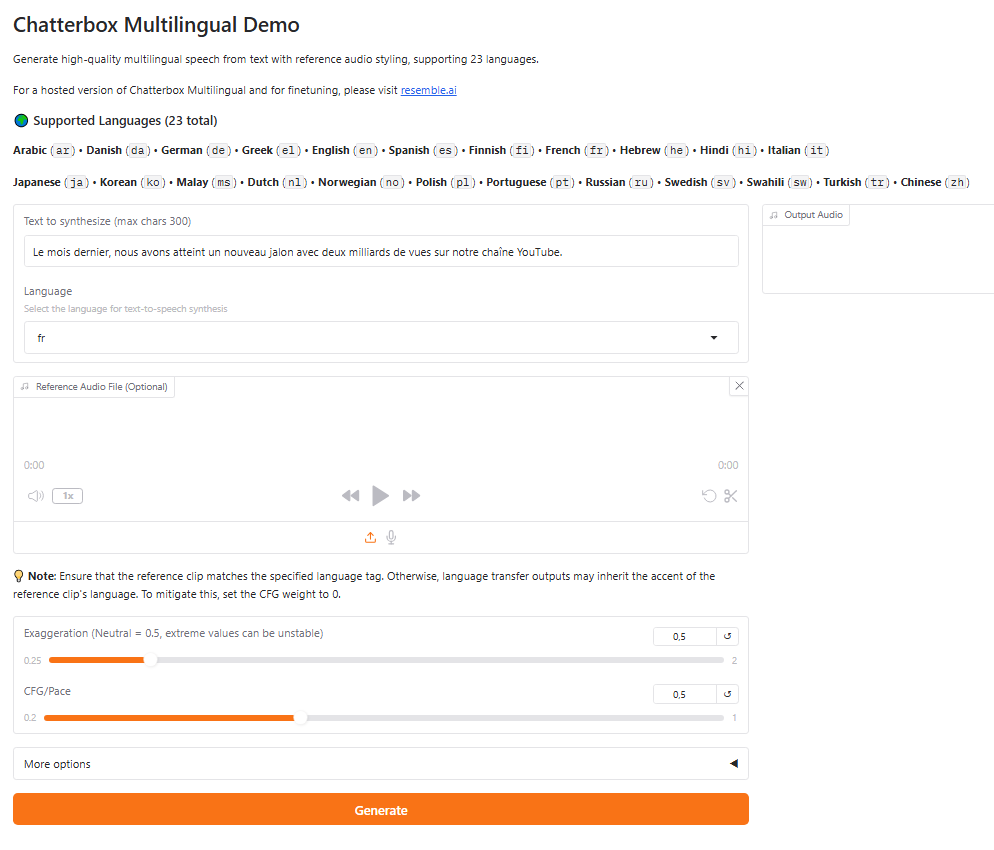Click the Turkish tr language entry
Viewport: 994px width, 850px height.
pos(856,183)
